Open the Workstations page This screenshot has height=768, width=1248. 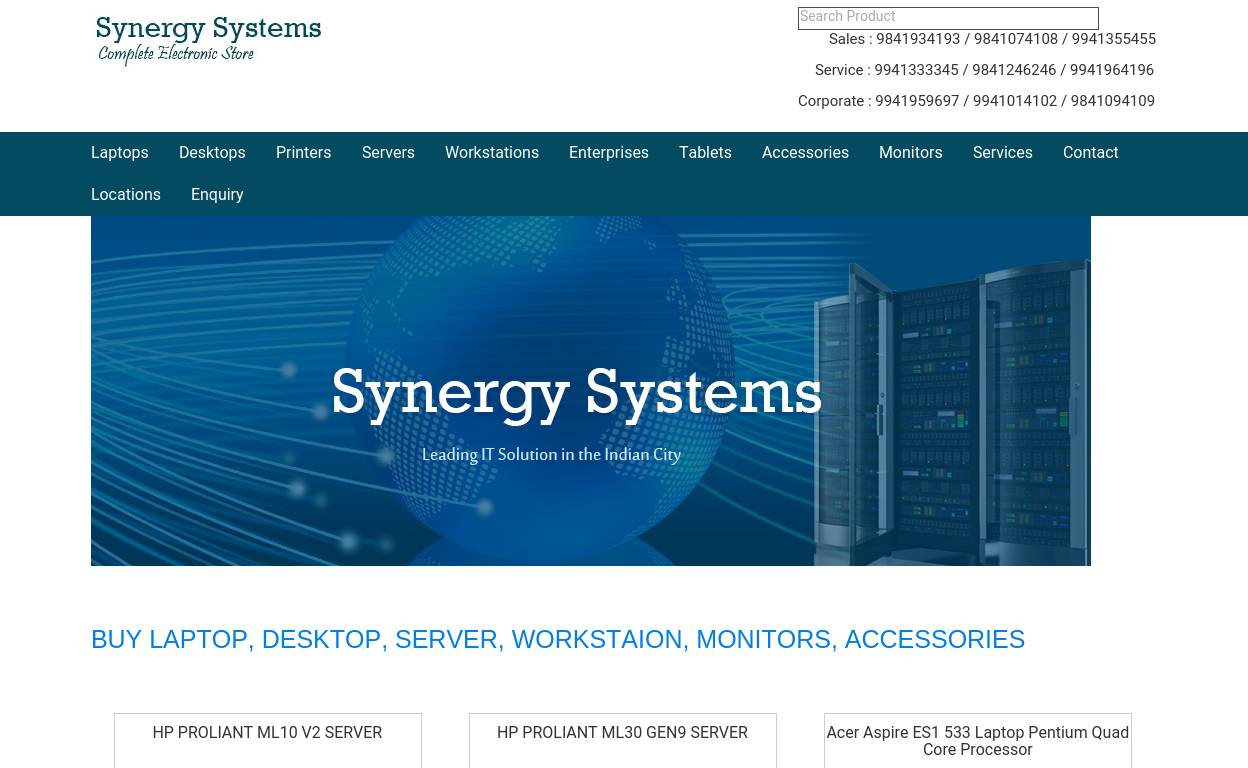pos(491,153)
